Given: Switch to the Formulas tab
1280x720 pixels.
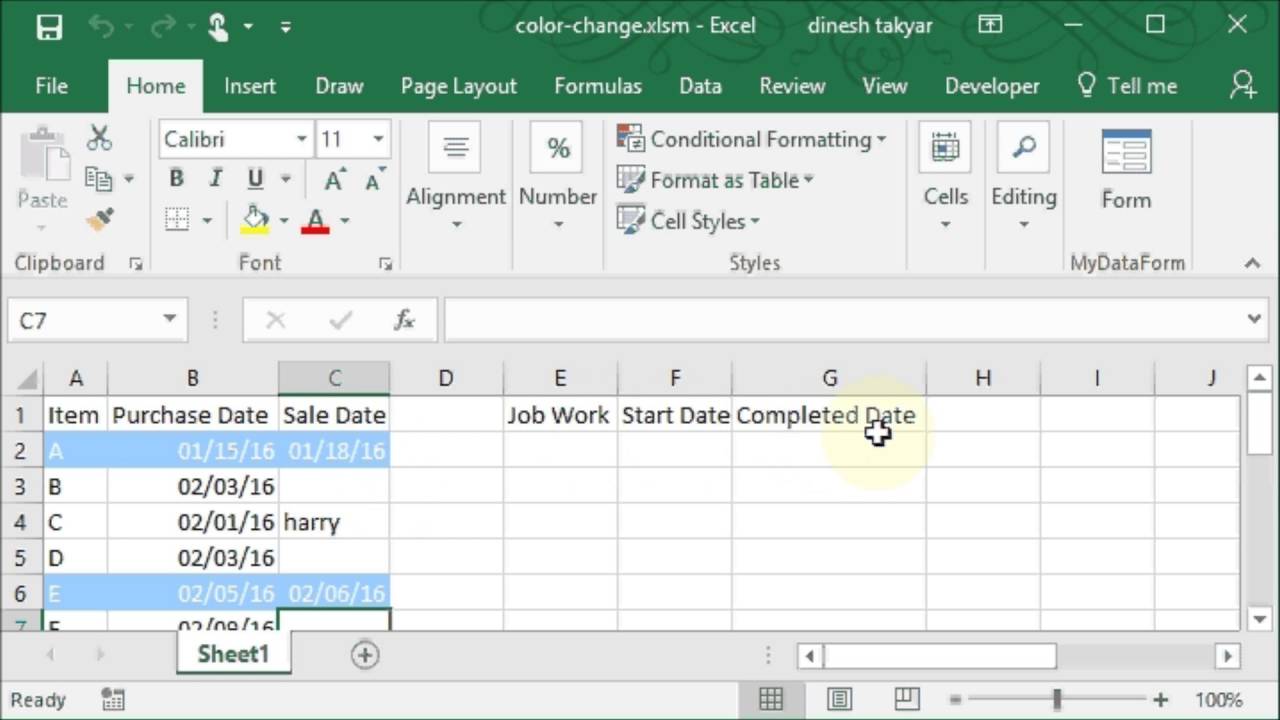Looking at the screenshot, I should pyautogui.click(x=598, y=86).
